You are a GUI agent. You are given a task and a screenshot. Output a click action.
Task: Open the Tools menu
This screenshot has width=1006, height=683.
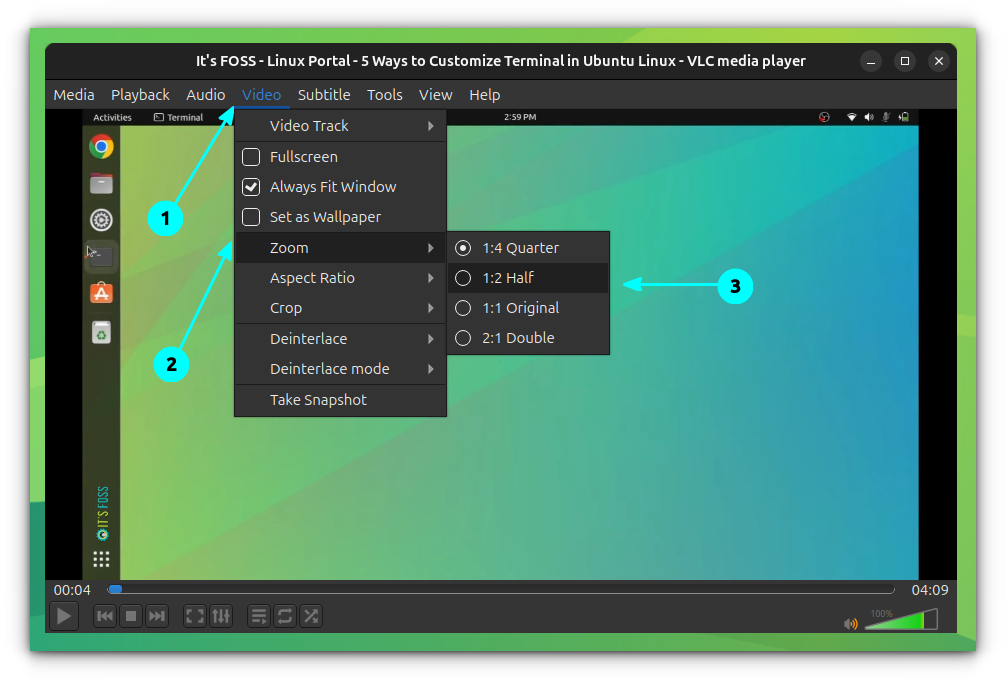coord(384,95)
